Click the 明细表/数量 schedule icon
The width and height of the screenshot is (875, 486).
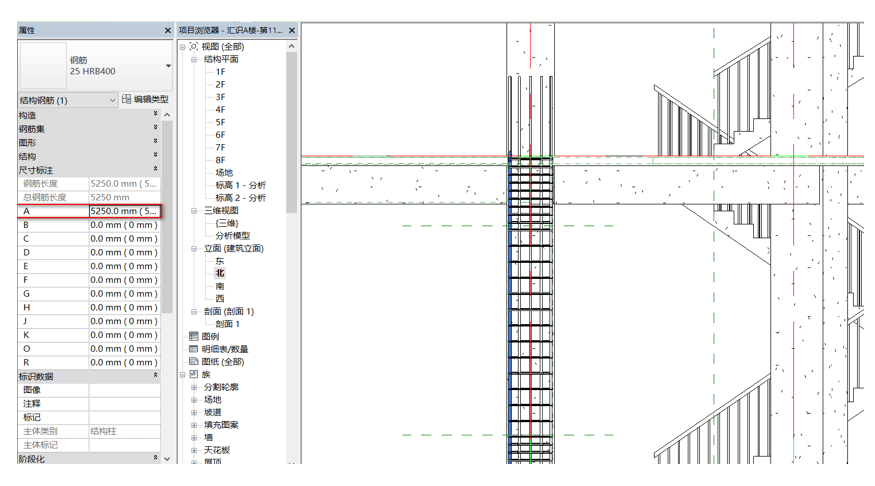coord(194,349)
